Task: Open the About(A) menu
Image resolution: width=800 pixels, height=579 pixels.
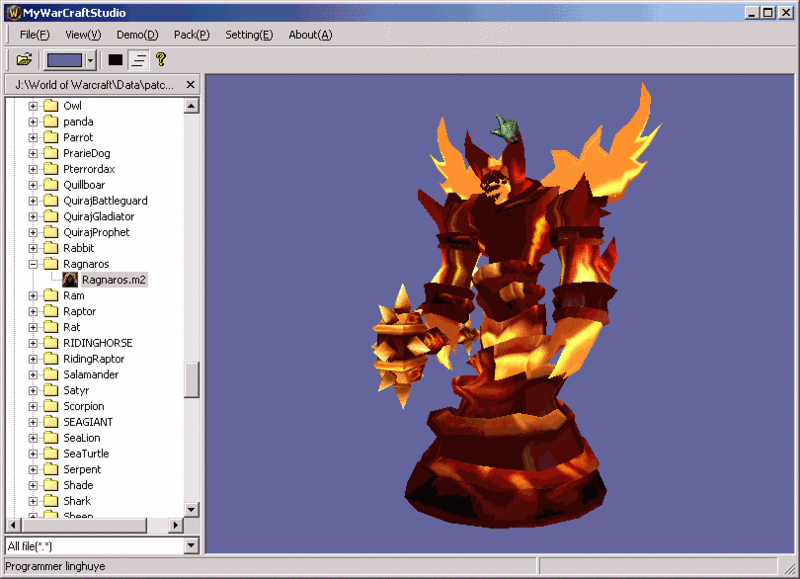Action: tap(310, 35)
